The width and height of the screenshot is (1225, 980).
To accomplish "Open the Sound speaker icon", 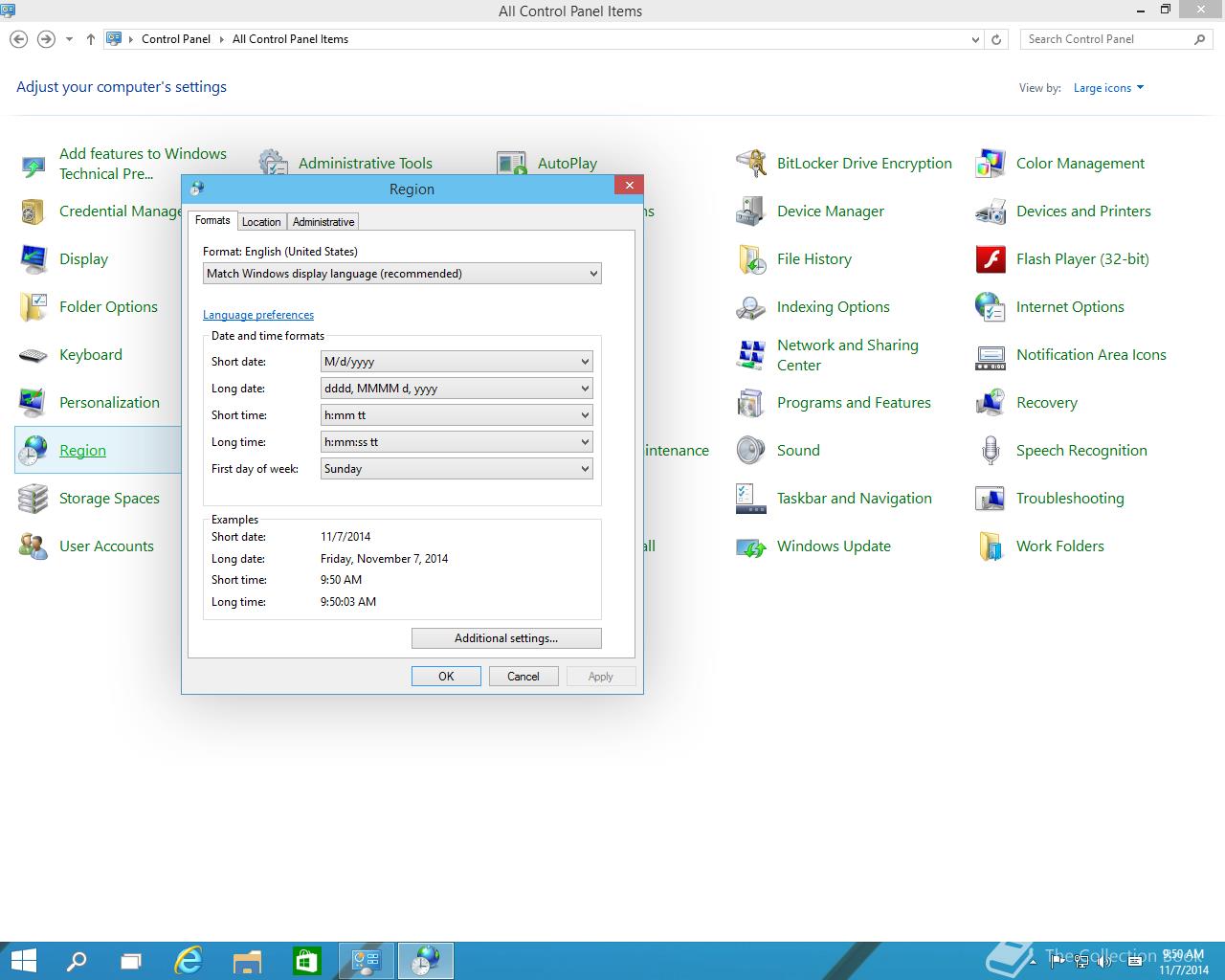I will 751,451.
